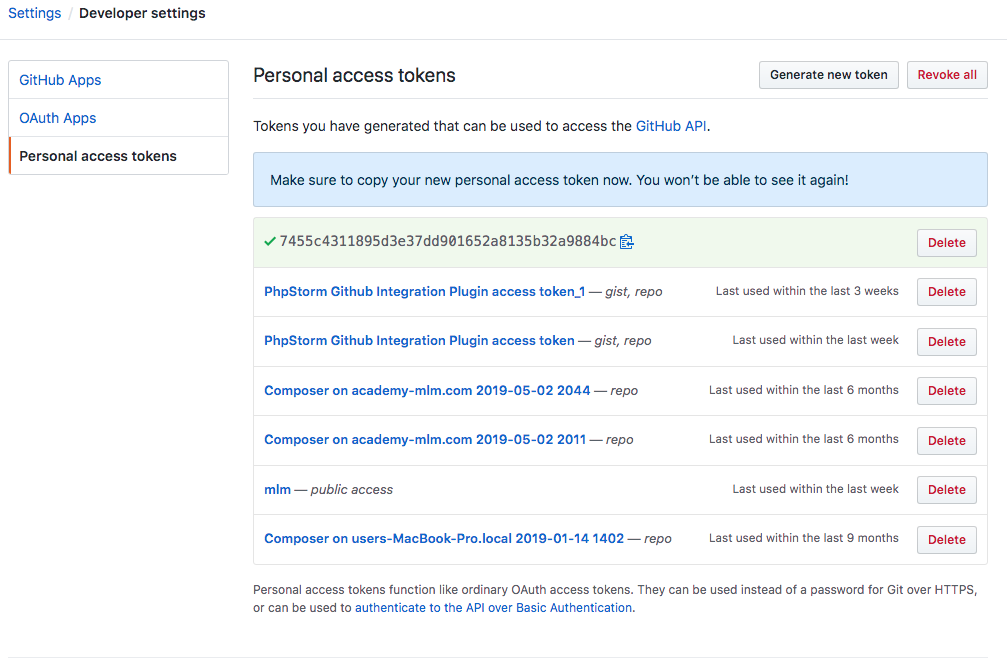Viewport: 1007px width, 659px height.
Task: Delete the Composer users-MacBook-Pro.local token
Action: click(945, 539)
